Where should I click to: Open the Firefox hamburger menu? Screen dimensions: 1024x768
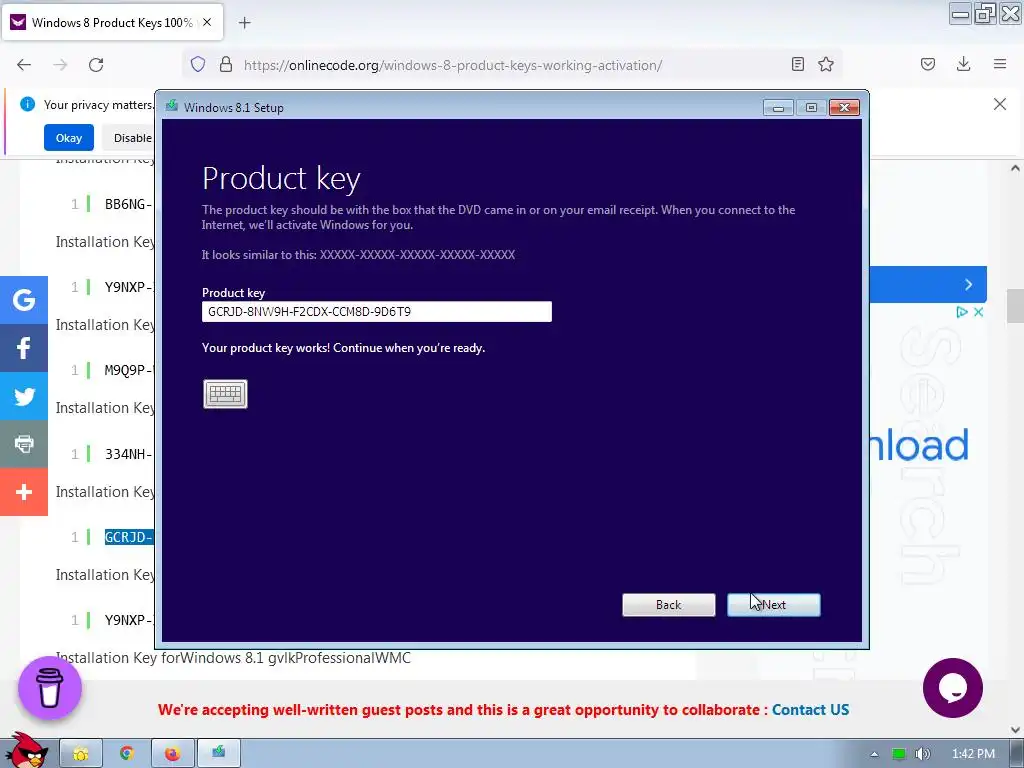coord(1000,64)
